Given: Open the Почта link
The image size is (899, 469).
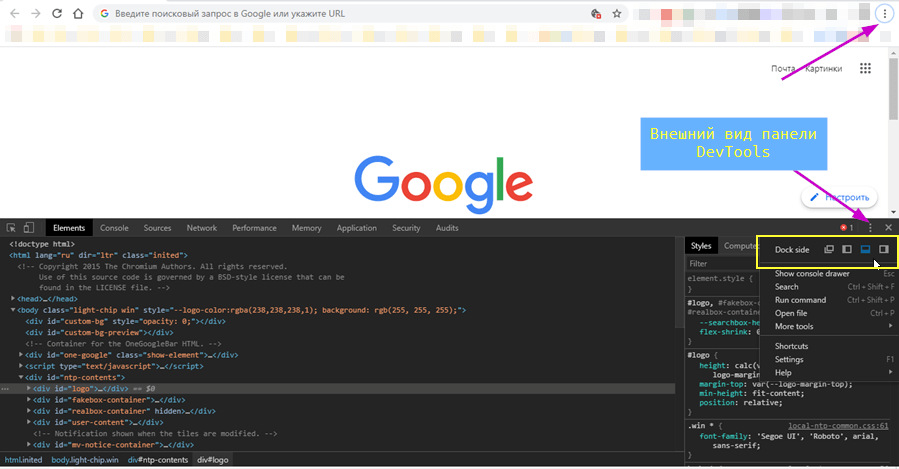Looking at the screenshot, I should (x=783, y=68).
